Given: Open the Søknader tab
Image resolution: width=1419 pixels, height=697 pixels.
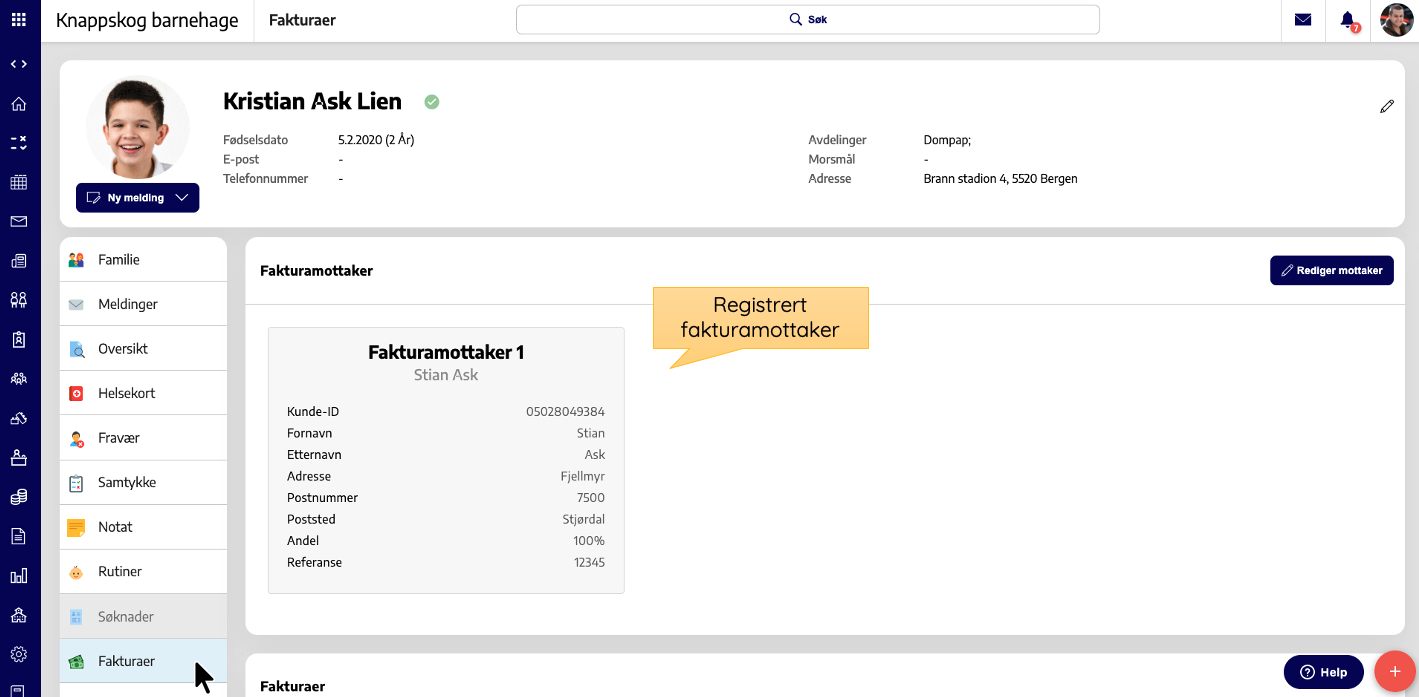Looking at the screenshot, I should tap(143, 616).
